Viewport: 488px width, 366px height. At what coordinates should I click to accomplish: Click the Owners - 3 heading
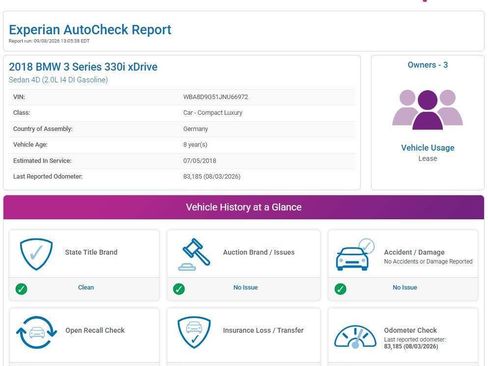tap(428, 65)
